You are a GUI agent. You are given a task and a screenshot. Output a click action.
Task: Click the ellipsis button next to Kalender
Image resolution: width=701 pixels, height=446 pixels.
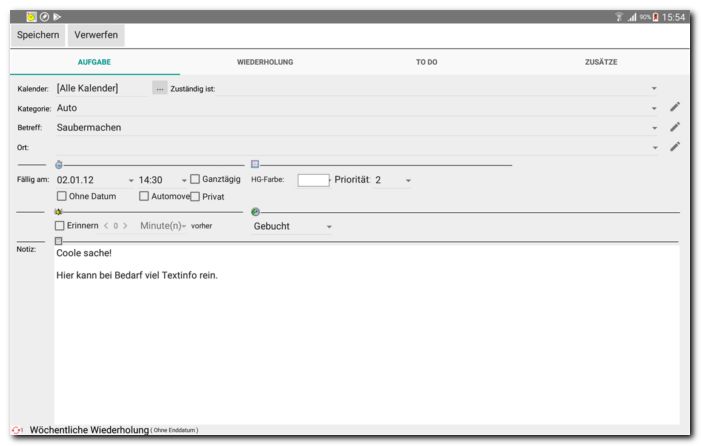(x=160, y=88)
